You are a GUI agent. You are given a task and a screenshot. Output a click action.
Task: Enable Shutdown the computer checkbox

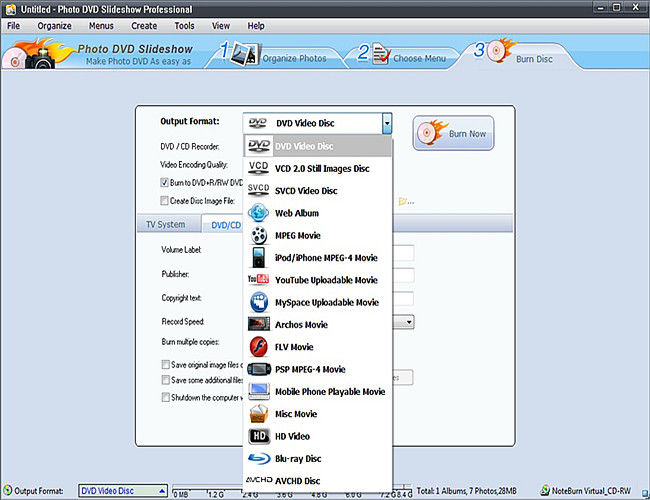(x=165, y=397)
